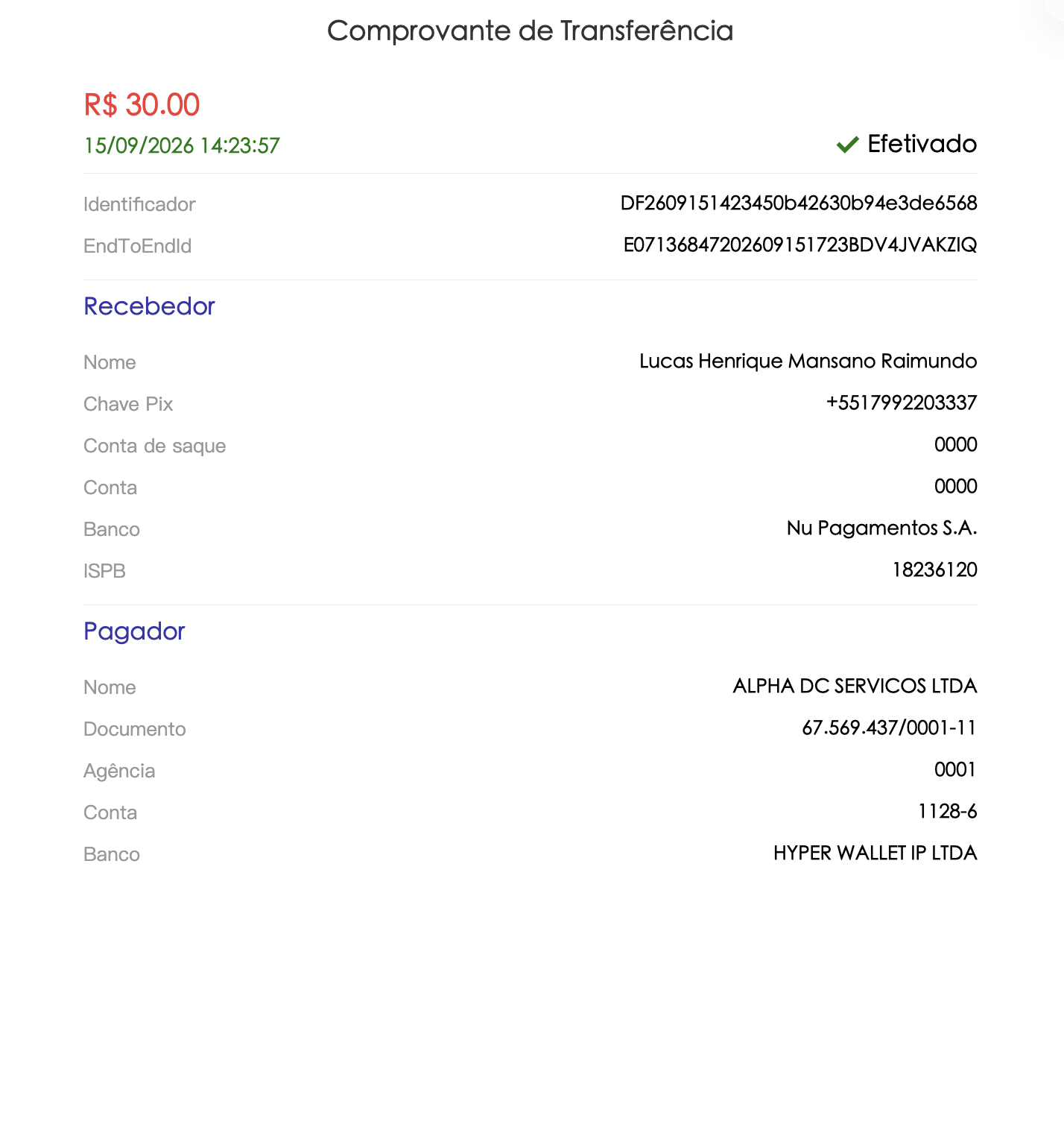Click the Identificador field label
This screenshot has width=1064, height=1133.
(139, 205)
